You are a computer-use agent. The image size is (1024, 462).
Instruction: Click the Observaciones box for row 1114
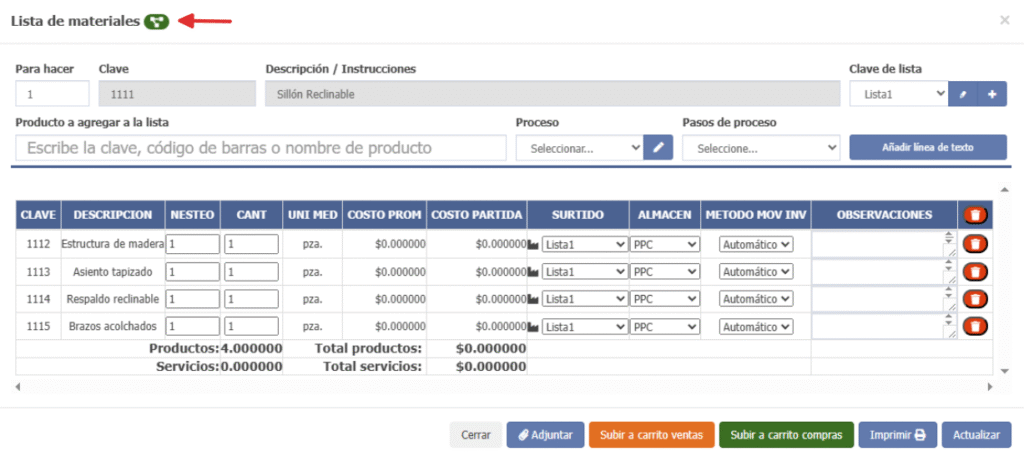884,299
